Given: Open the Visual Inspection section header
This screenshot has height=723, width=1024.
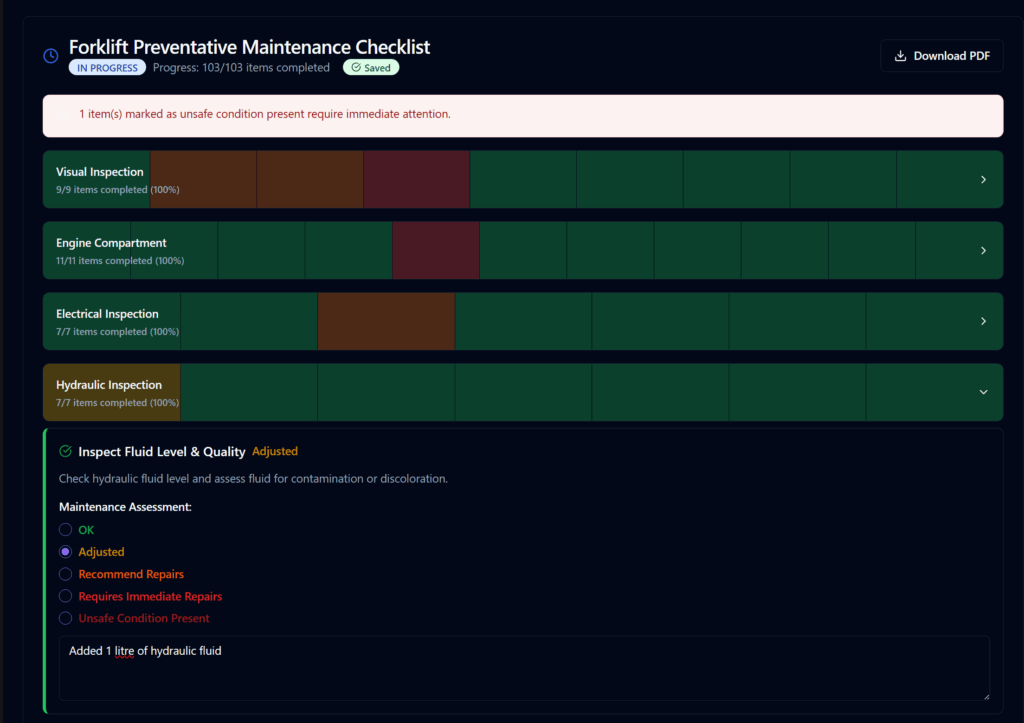Looking at the screenshot, I should 100,173.
